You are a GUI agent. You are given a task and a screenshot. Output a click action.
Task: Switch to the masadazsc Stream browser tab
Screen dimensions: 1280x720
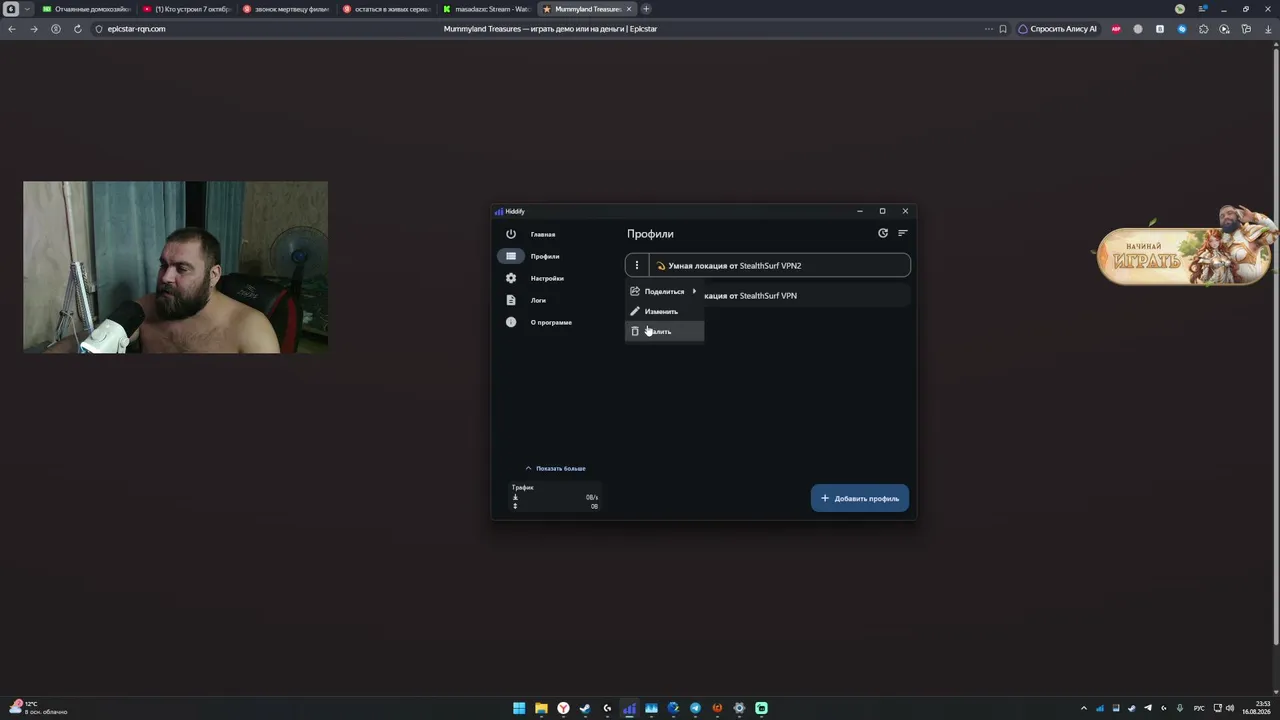click(x=487, y=9)
